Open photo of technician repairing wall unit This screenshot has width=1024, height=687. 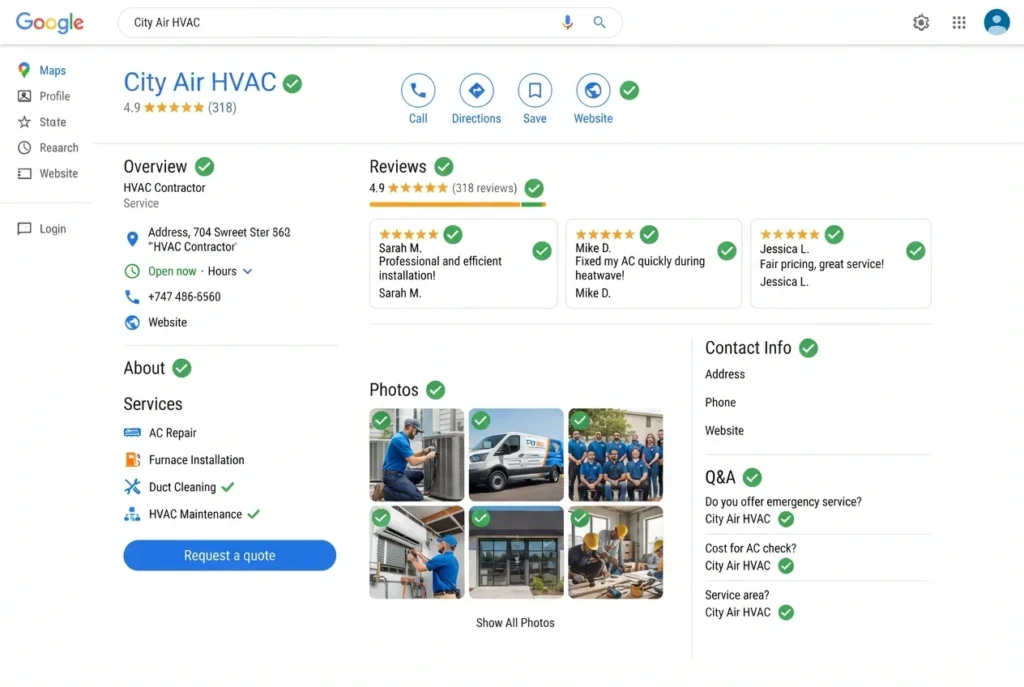tap(417, 552)
